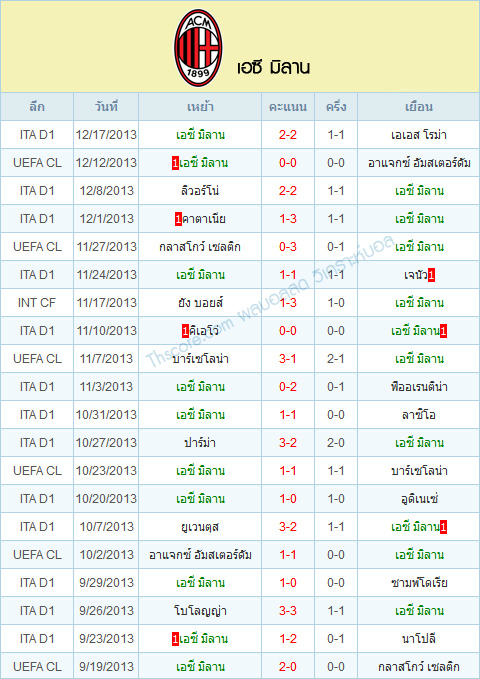Select home team ยัง บอยส์

[200, 303]
